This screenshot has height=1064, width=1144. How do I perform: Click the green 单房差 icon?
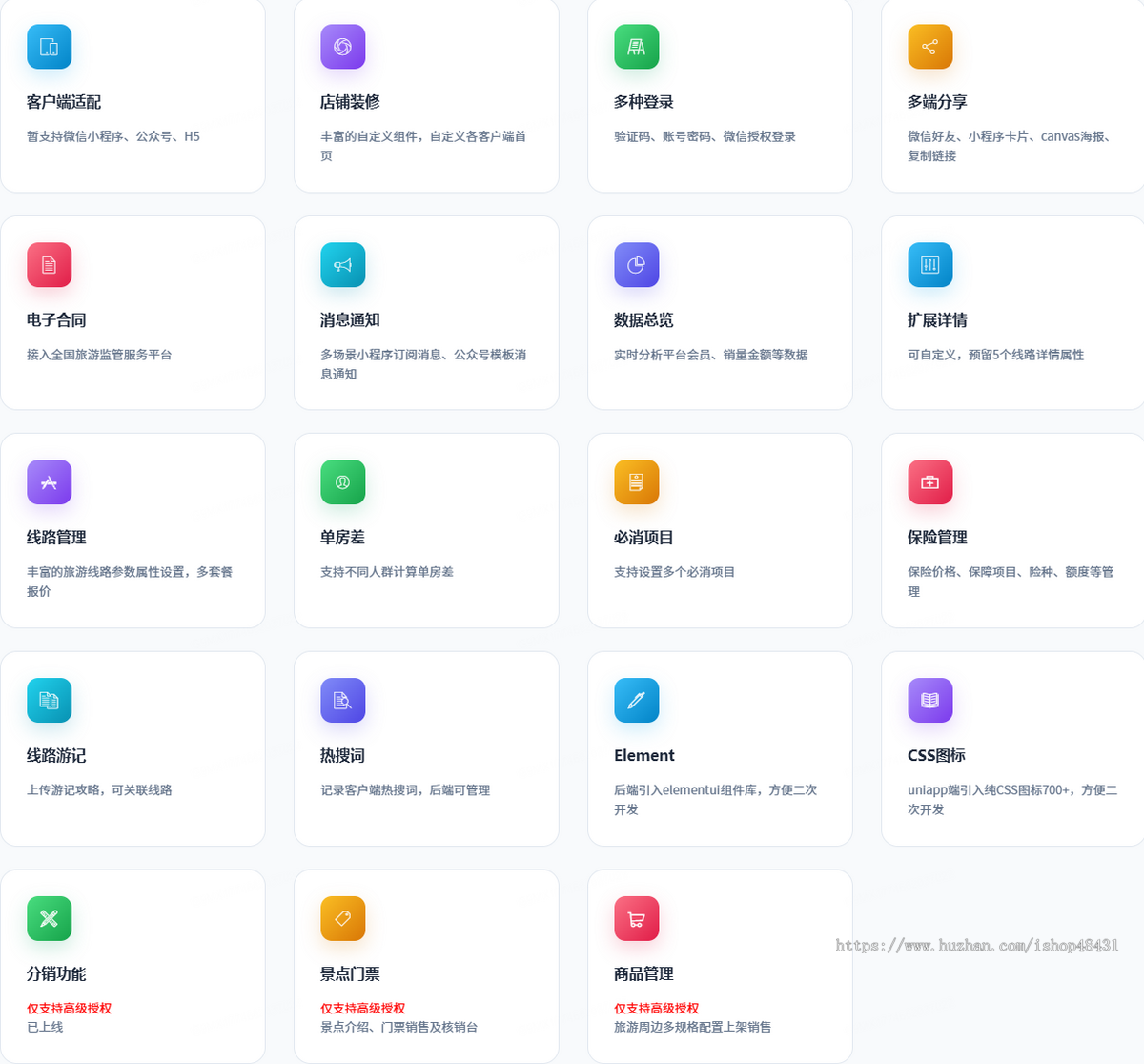coord(343,482)
